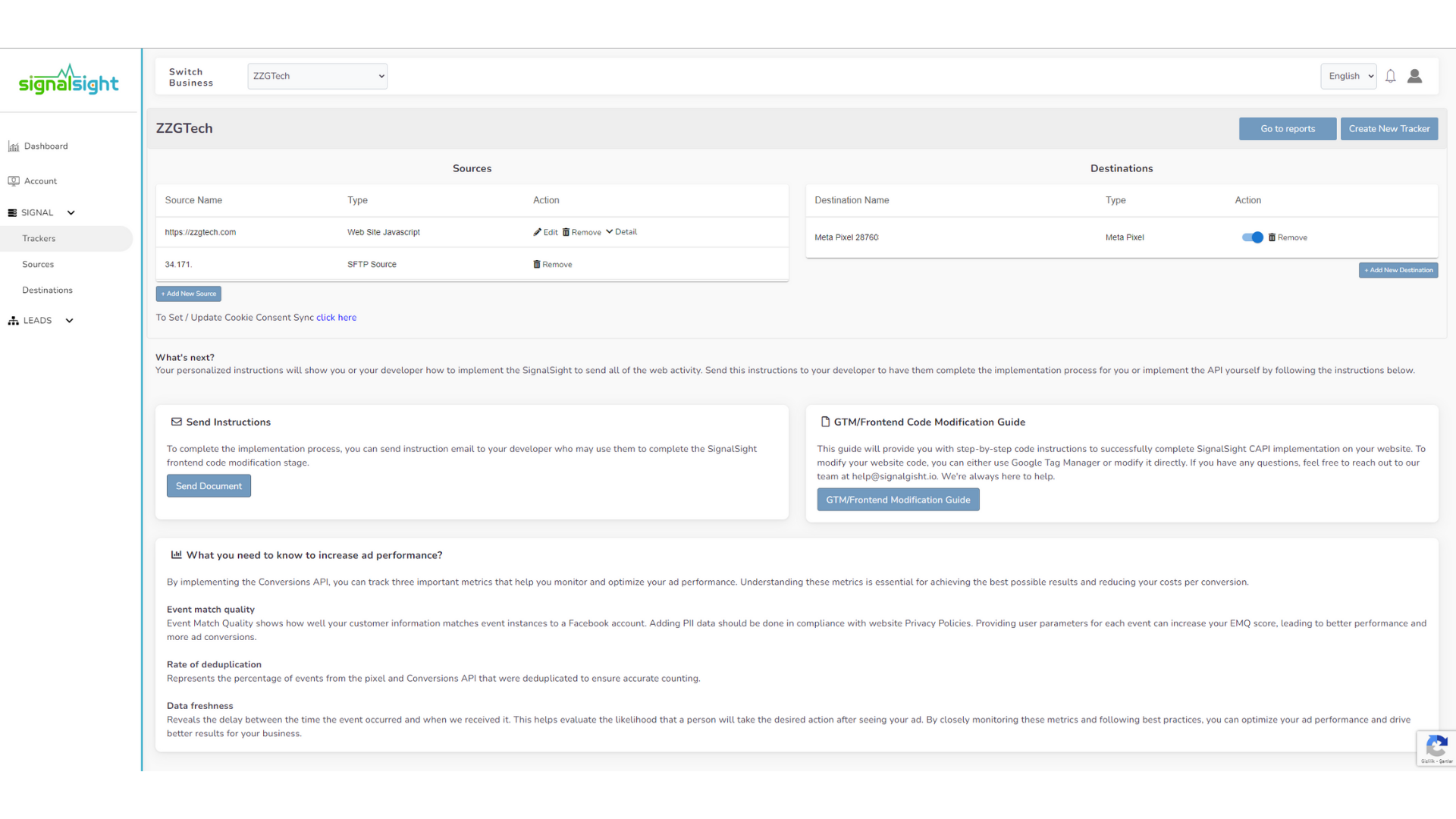Viewport: 1456px width, 819px height.
Task: Click the Dashboard chart icon
Action: [x=13, y=146]
